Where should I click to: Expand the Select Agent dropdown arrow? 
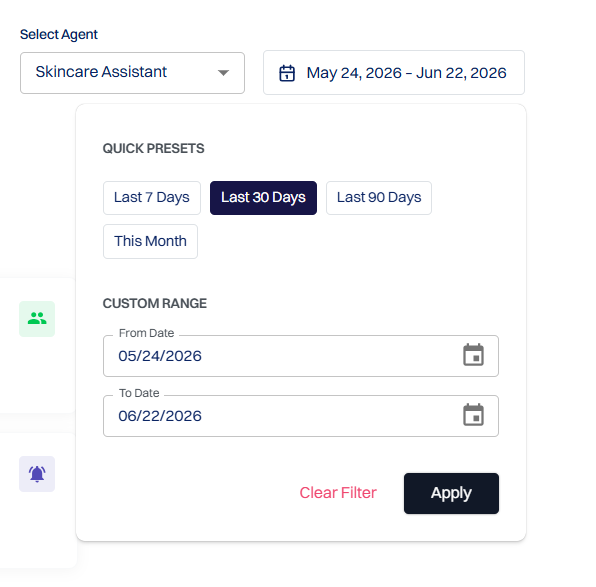pos(223,73)
